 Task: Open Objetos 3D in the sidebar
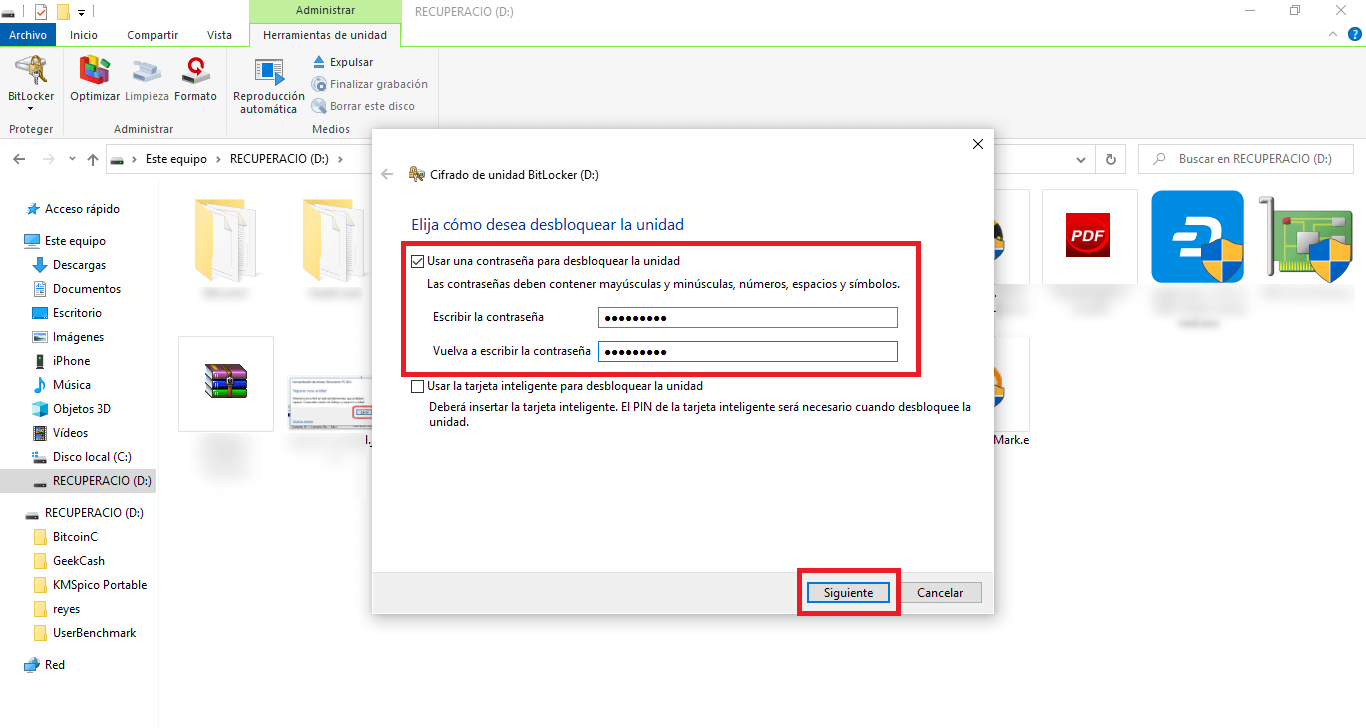click(x=82, y=409)
